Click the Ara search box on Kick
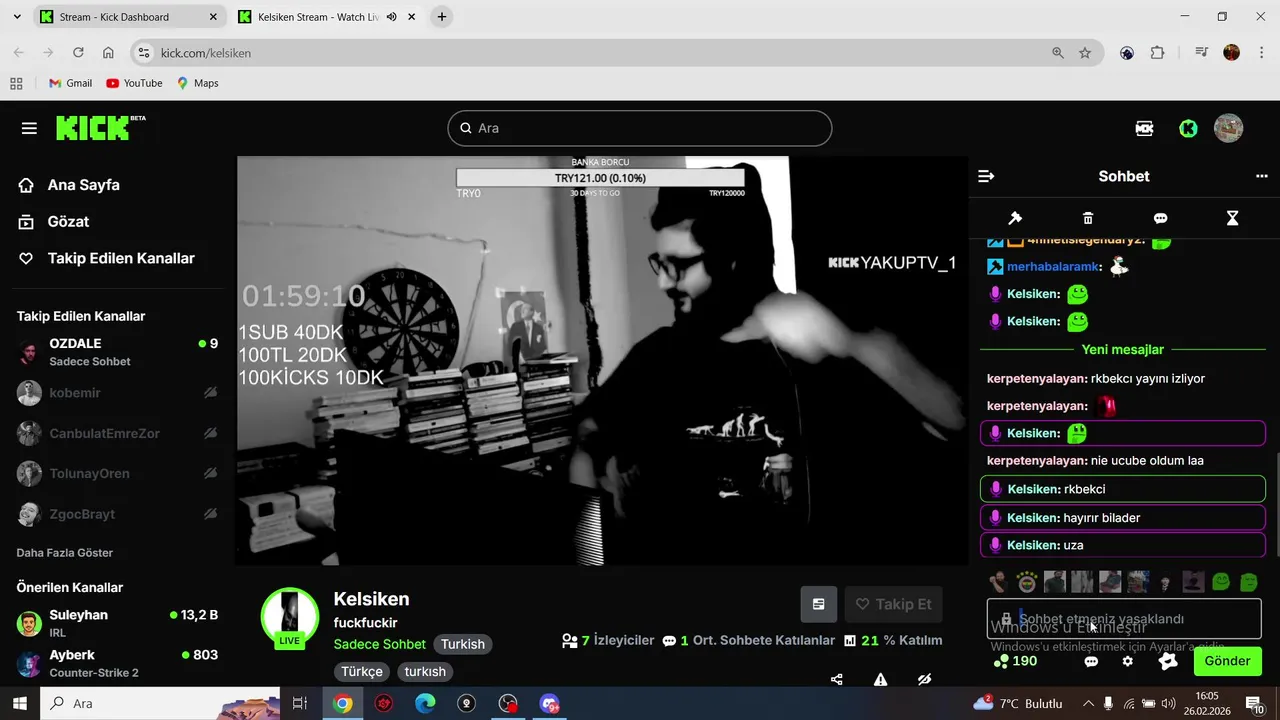Viewport: 1280px width, 720px height. [640, 128]
